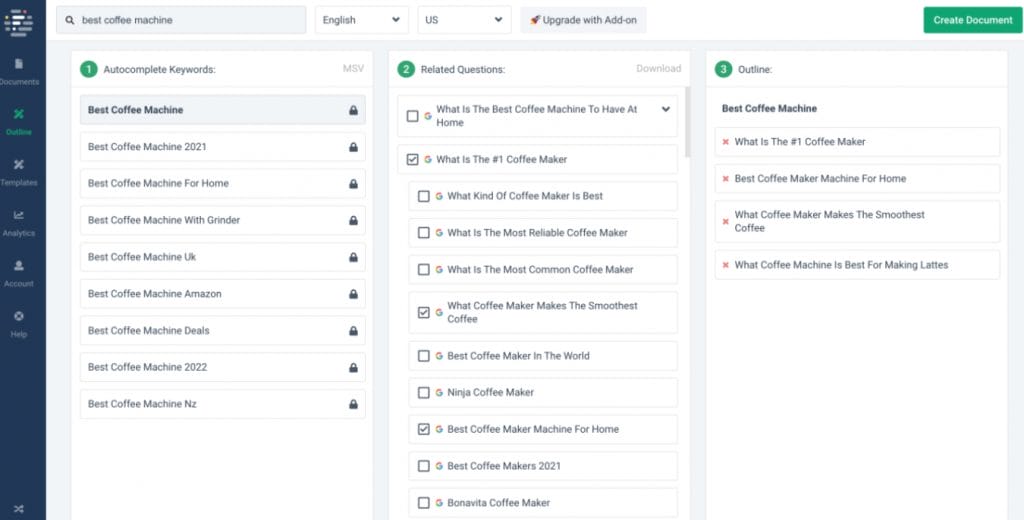
Task: Click Upgrade with Add-on button
Action: [583, 20]
